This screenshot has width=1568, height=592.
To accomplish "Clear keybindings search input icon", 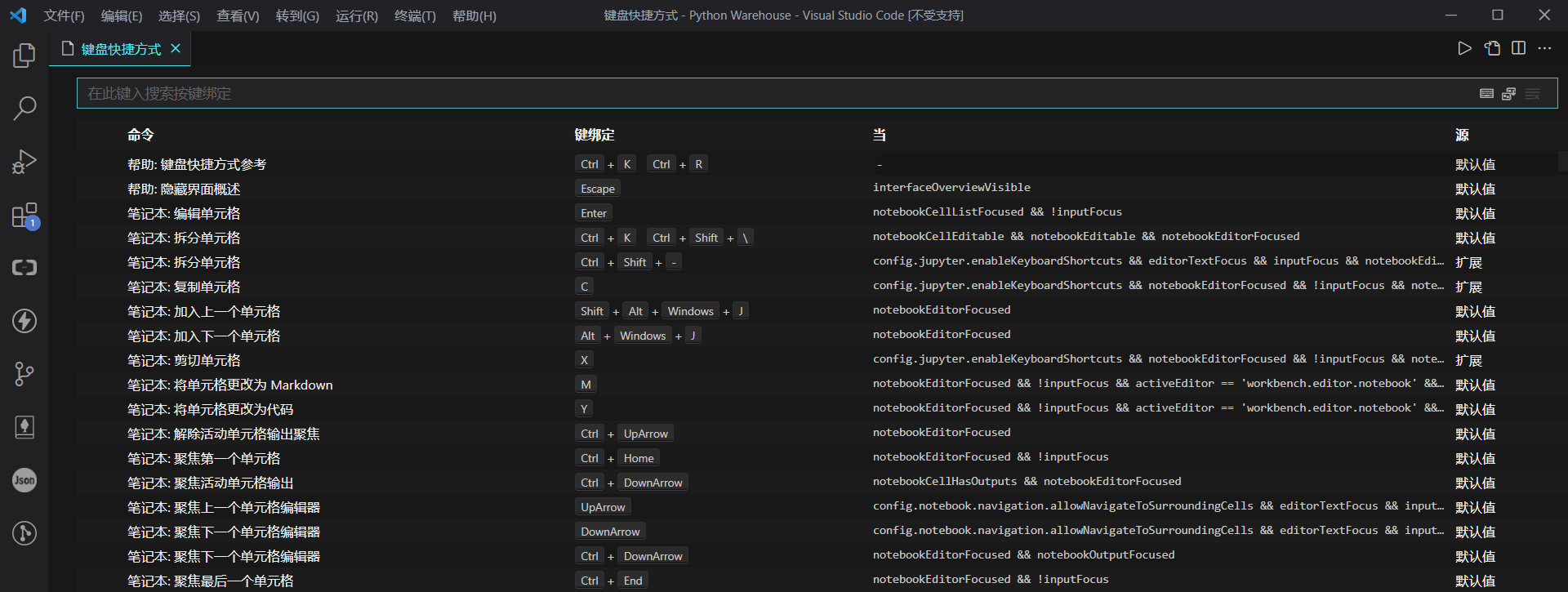I will tap(1532, 94).
